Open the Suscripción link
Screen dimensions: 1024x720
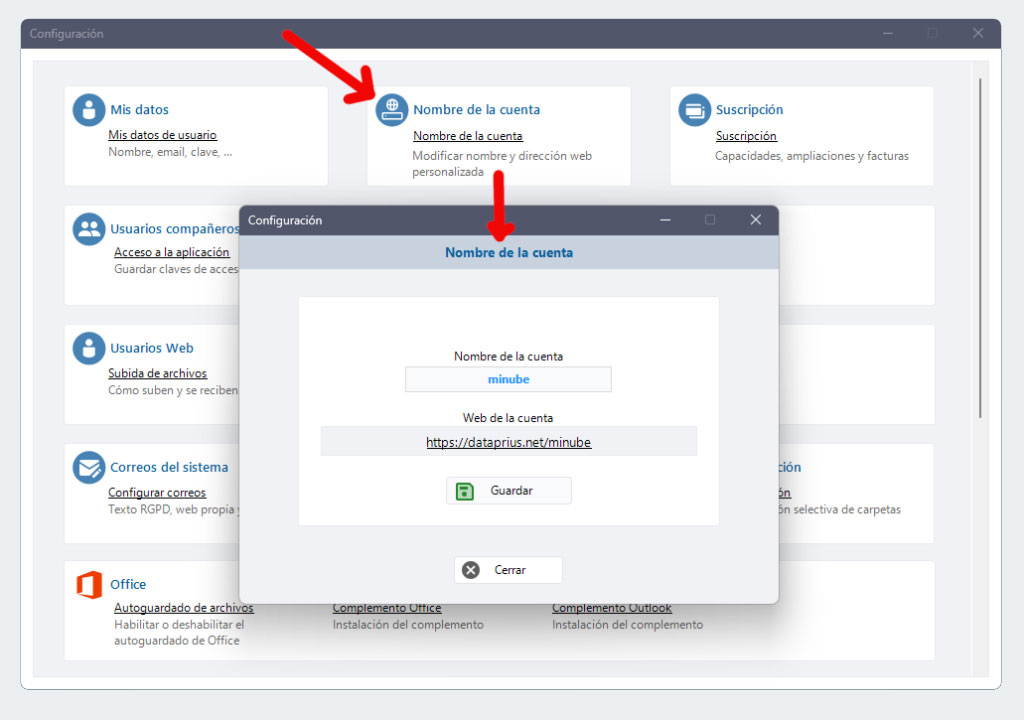(746, 136)
